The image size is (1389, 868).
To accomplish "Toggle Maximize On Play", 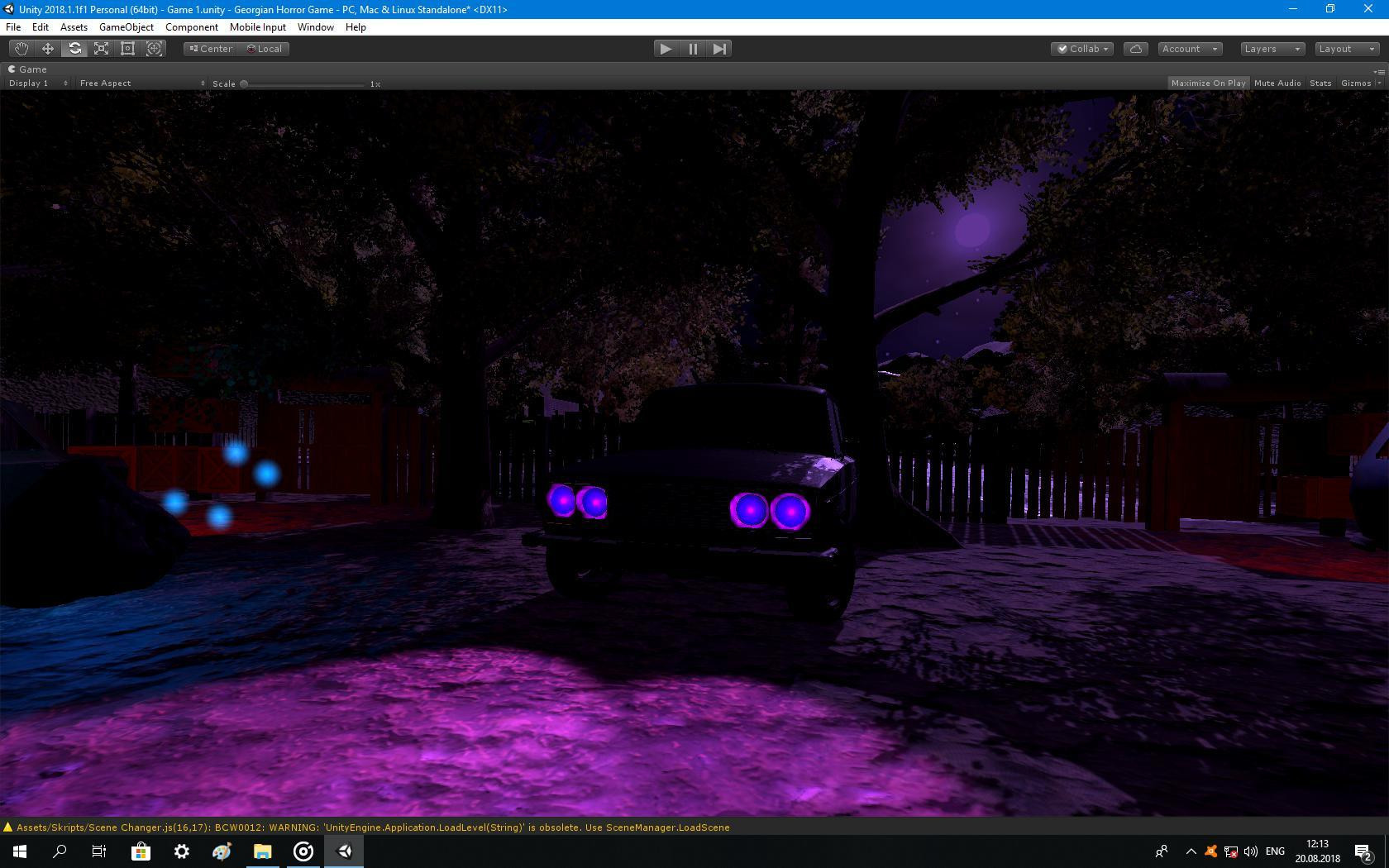I will pyautogui.click(x=1208, y=83).
